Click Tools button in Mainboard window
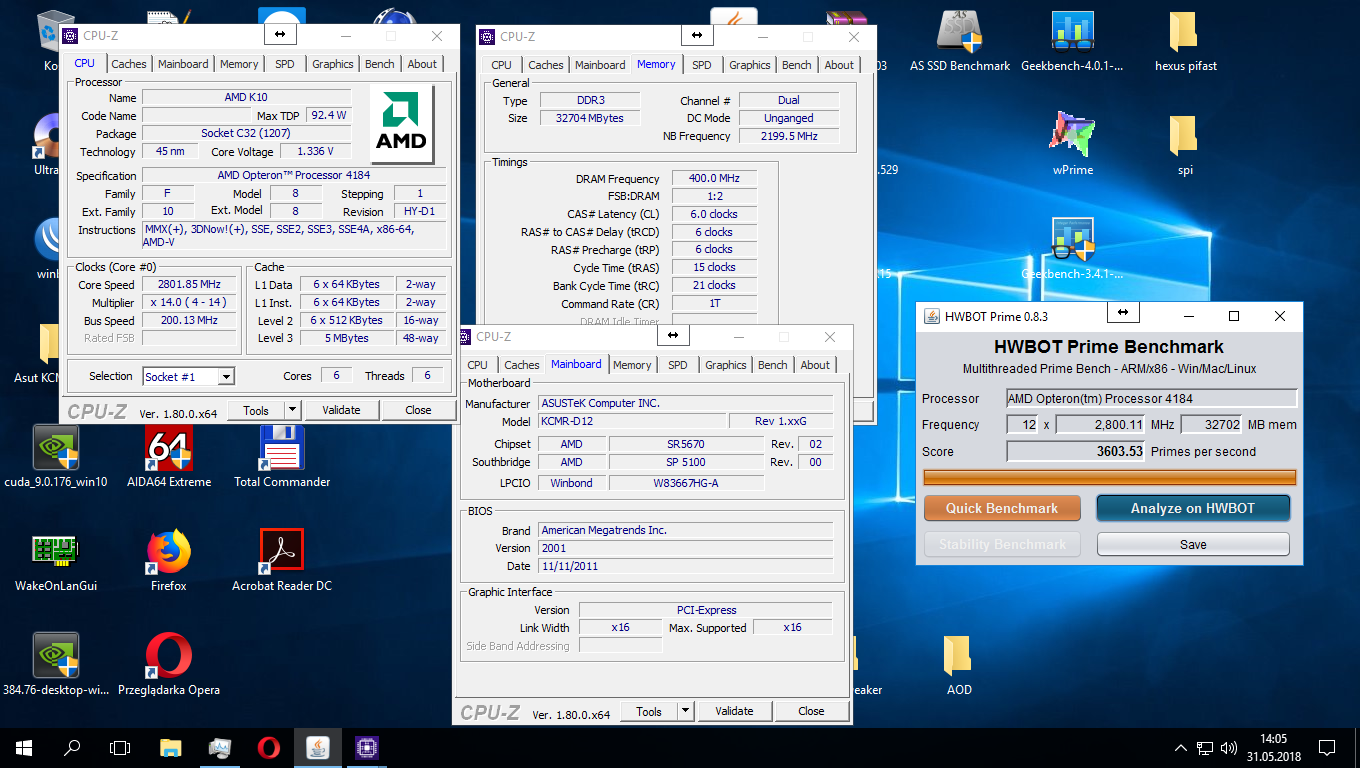 coord(649,711)
